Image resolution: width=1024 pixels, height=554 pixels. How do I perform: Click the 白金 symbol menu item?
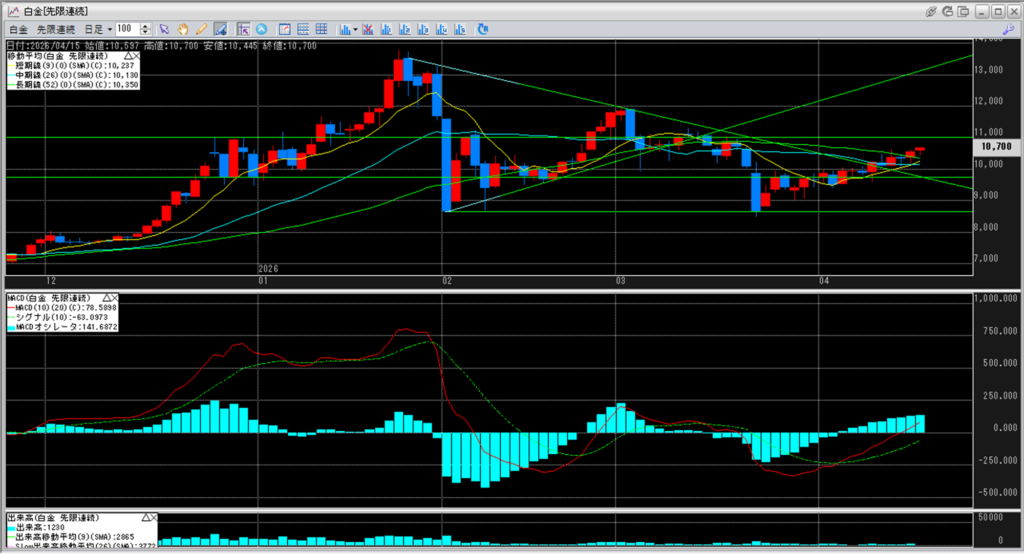(x=18, y=29)
